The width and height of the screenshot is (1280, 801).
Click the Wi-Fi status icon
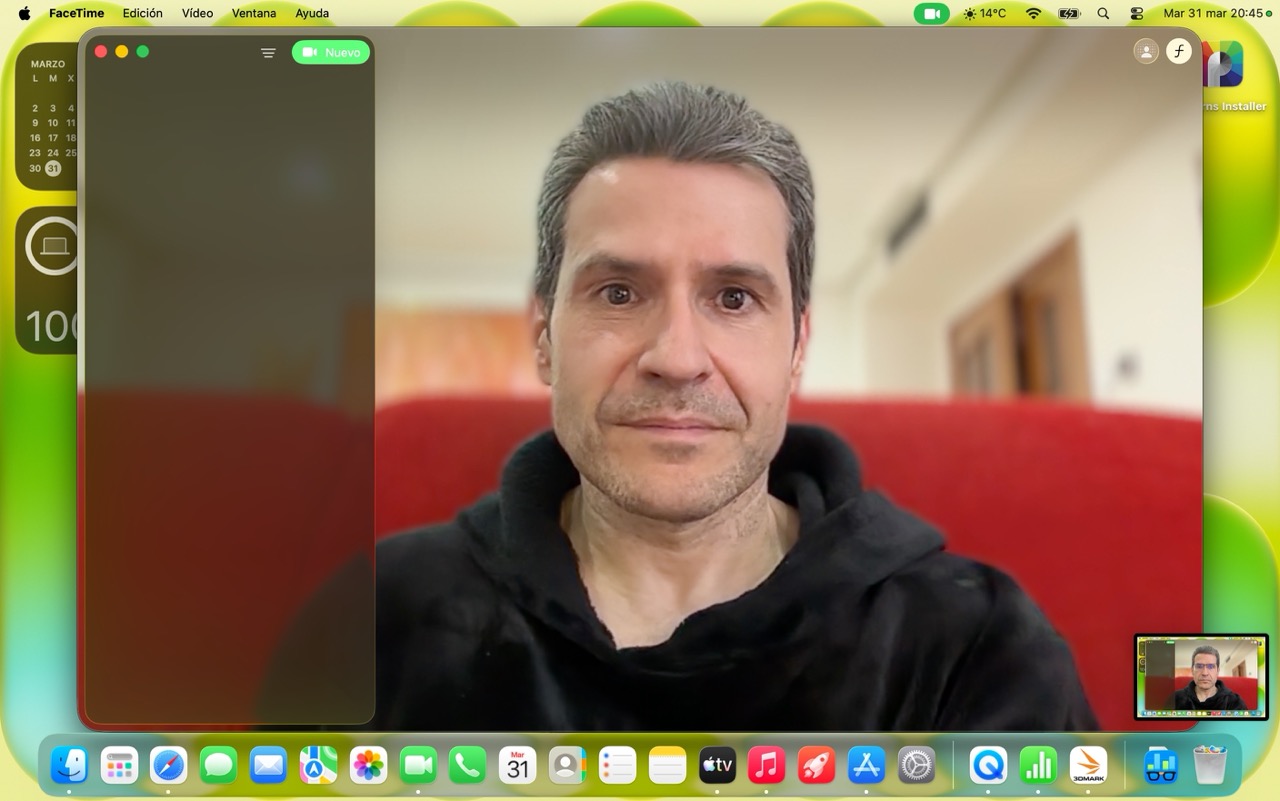(x=1034, y=14)
